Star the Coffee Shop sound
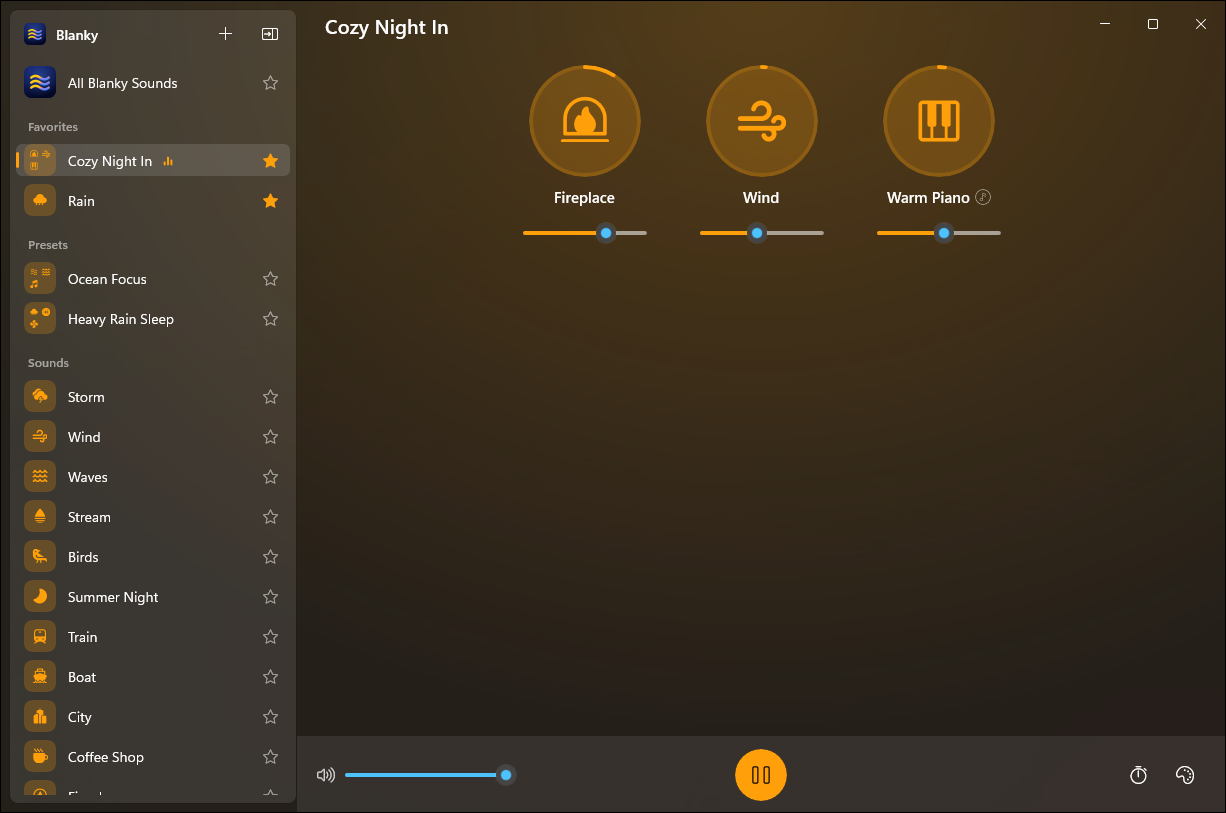The width and height of the screenshot is (1226, 813). pyautogui.click(x=270, y=757)
